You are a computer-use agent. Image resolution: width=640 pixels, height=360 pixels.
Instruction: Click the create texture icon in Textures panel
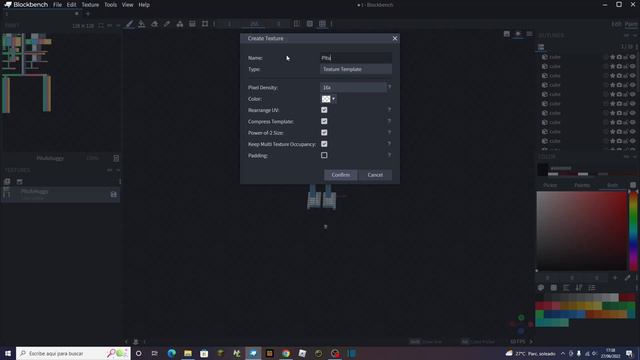coord(20,182)
